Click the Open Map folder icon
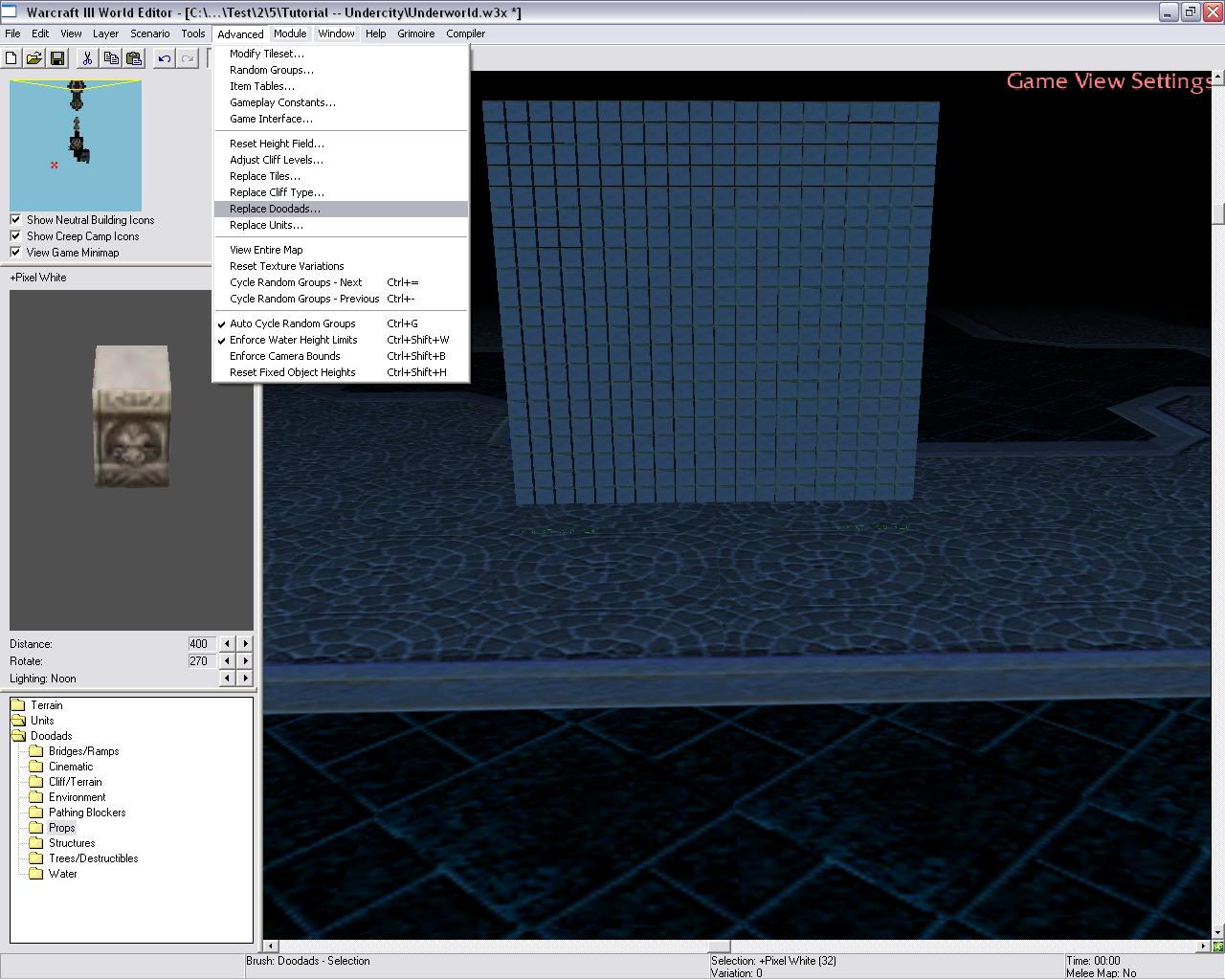 coord(34,58)
